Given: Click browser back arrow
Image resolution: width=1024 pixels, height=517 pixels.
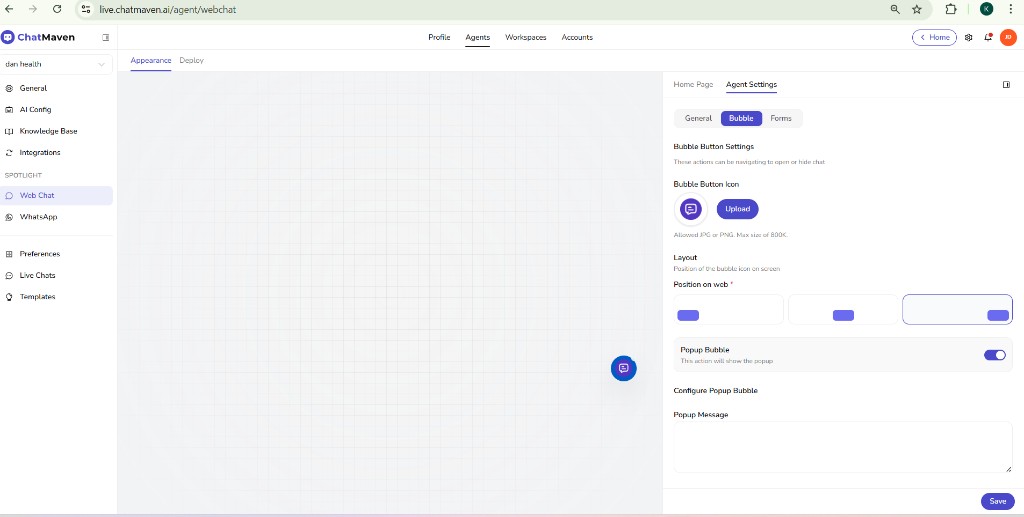Looking at the screenshot, I should (x=9, y=9).
